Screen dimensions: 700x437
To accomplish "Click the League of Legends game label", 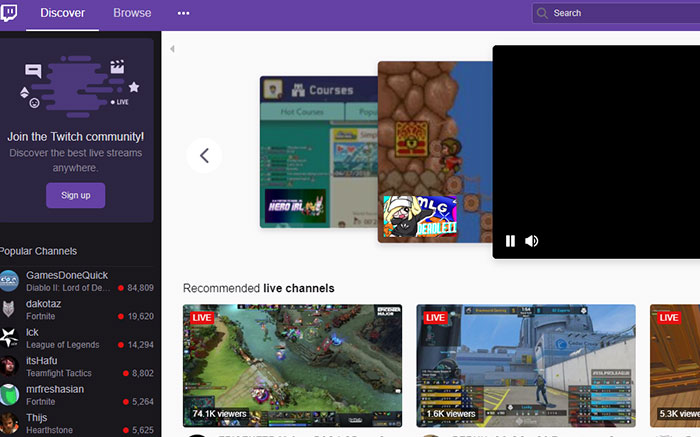I will [62, 345].
